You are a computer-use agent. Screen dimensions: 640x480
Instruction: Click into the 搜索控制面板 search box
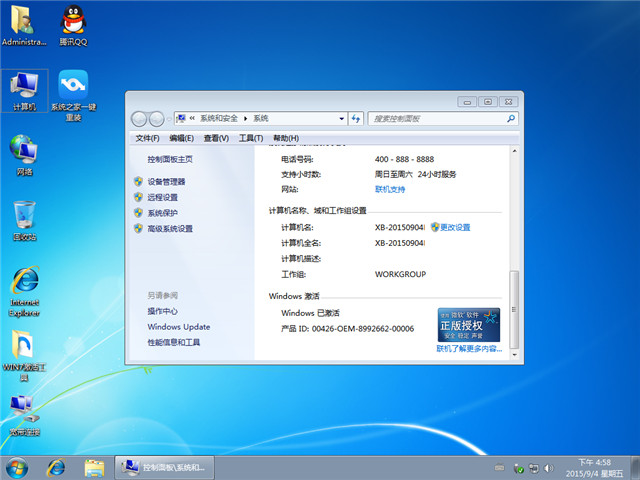click(x=443, y=119)
